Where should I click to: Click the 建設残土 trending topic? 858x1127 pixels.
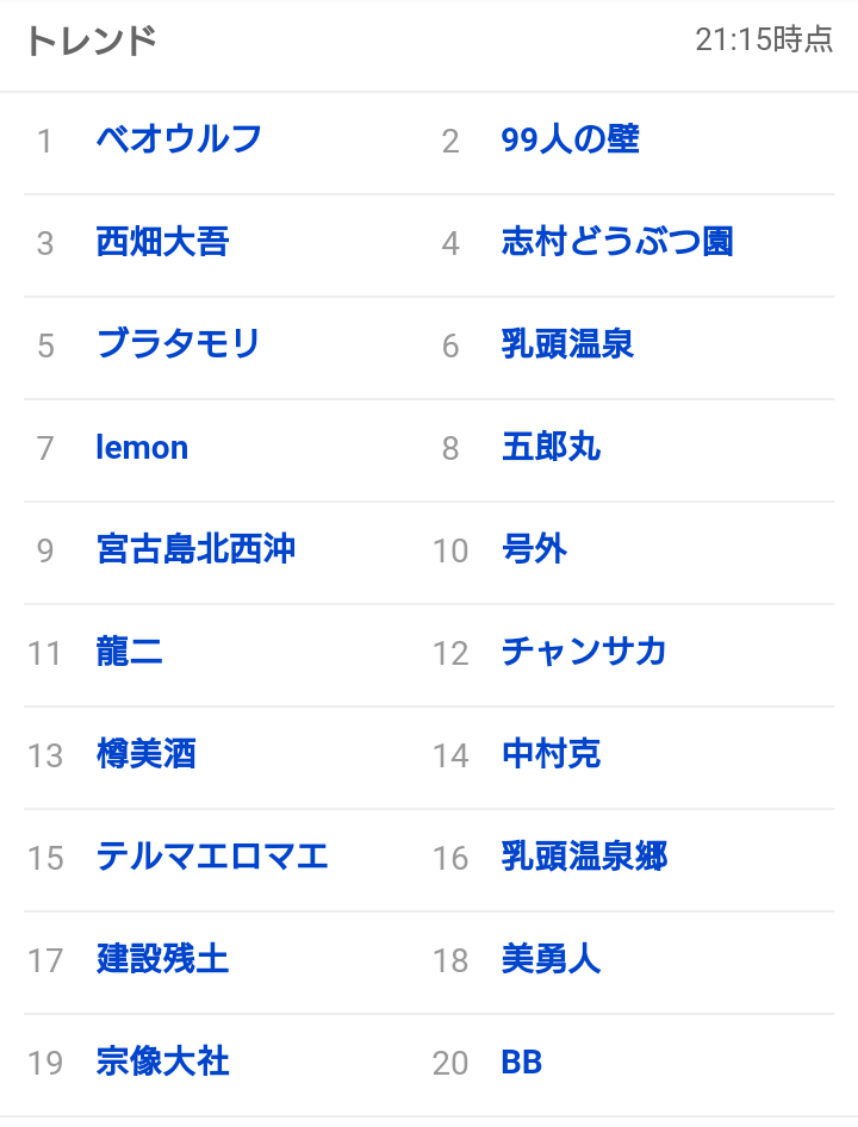coord(162,960)
